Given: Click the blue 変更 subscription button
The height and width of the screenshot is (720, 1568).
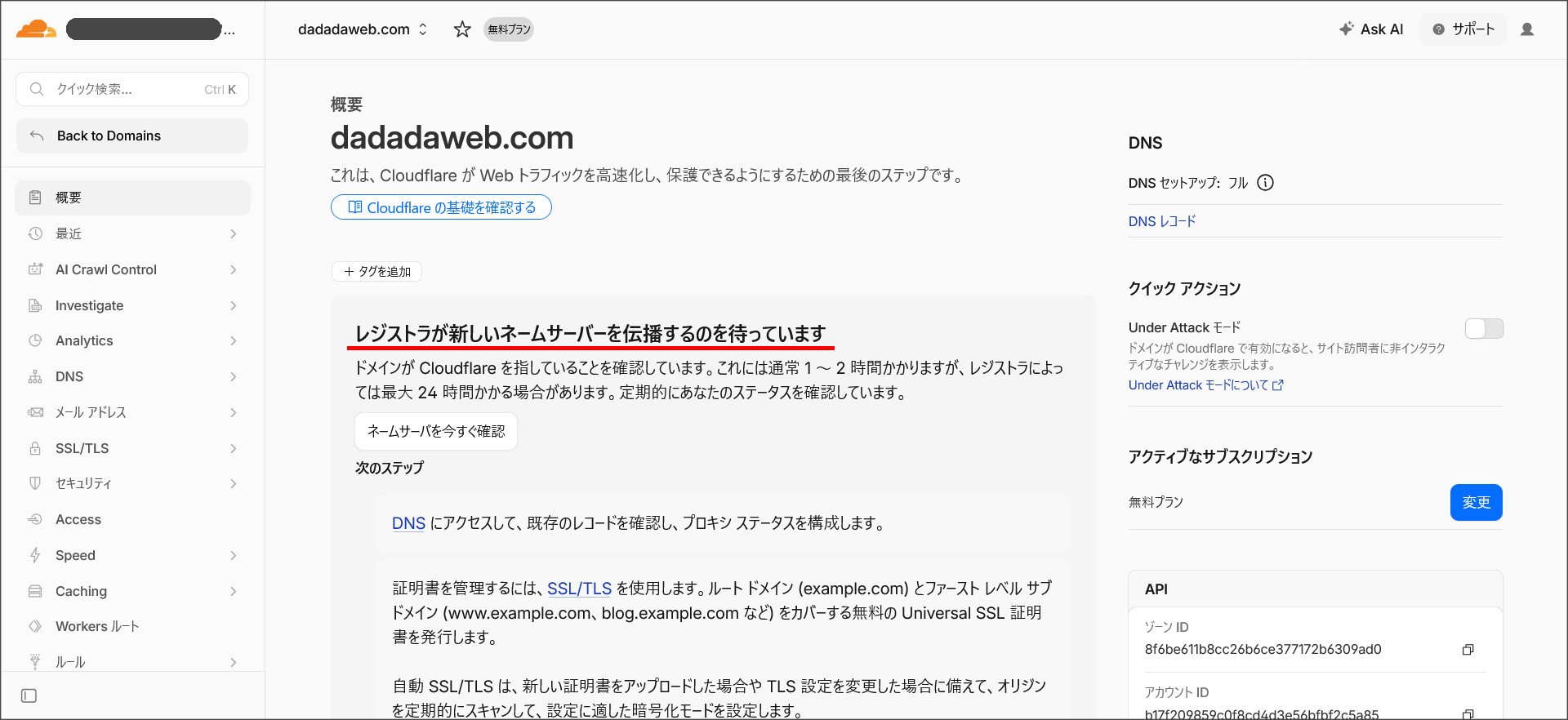Looking at the screenshot, I should pos(1476,502).
